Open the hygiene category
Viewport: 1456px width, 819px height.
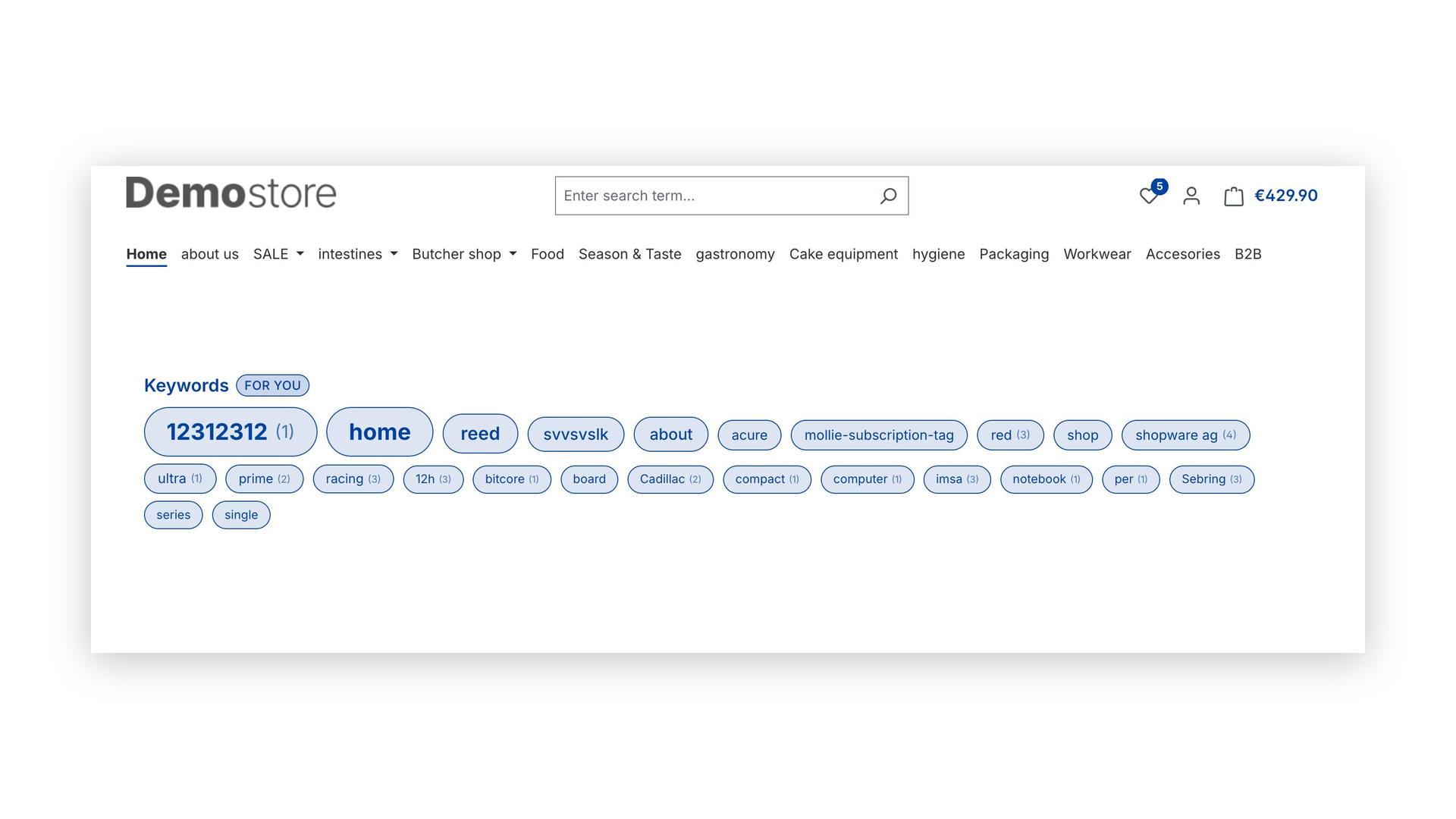(x=939, y=254)
